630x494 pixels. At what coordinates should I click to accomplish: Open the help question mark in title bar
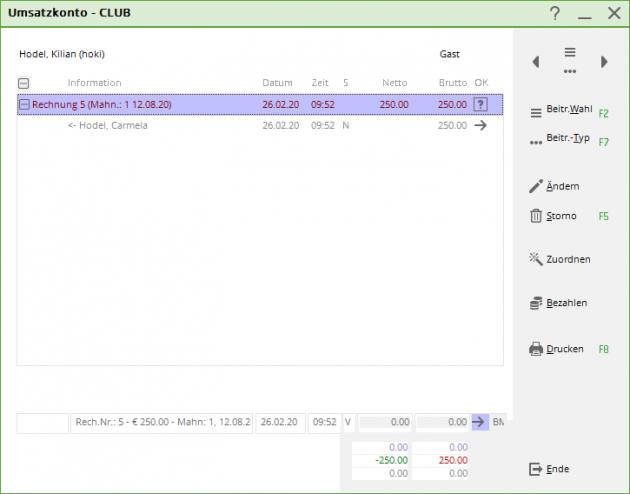[x=555, y=13]
